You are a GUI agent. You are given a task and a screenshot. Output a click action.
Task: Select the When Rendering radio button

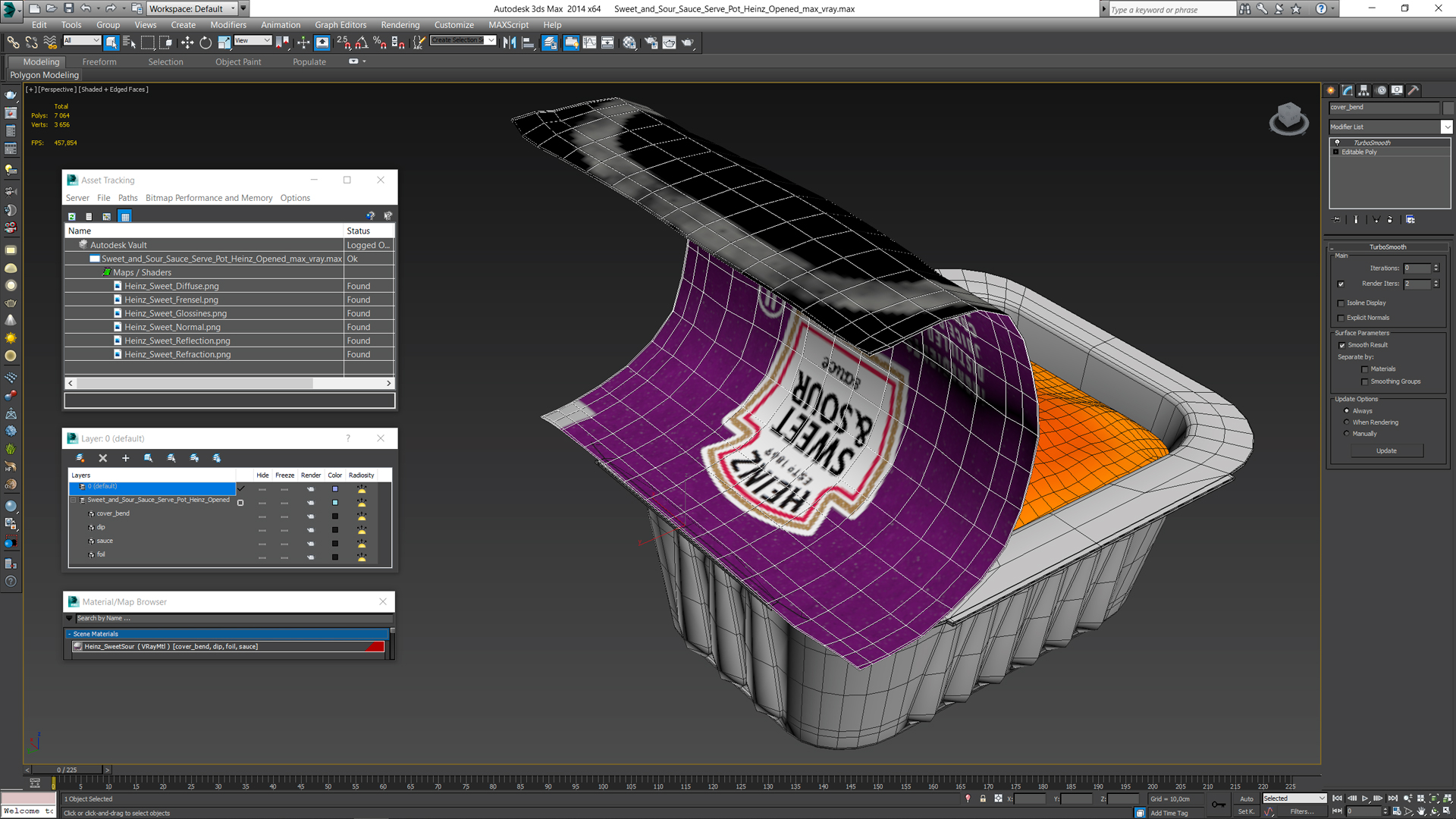click(1347, 422)
